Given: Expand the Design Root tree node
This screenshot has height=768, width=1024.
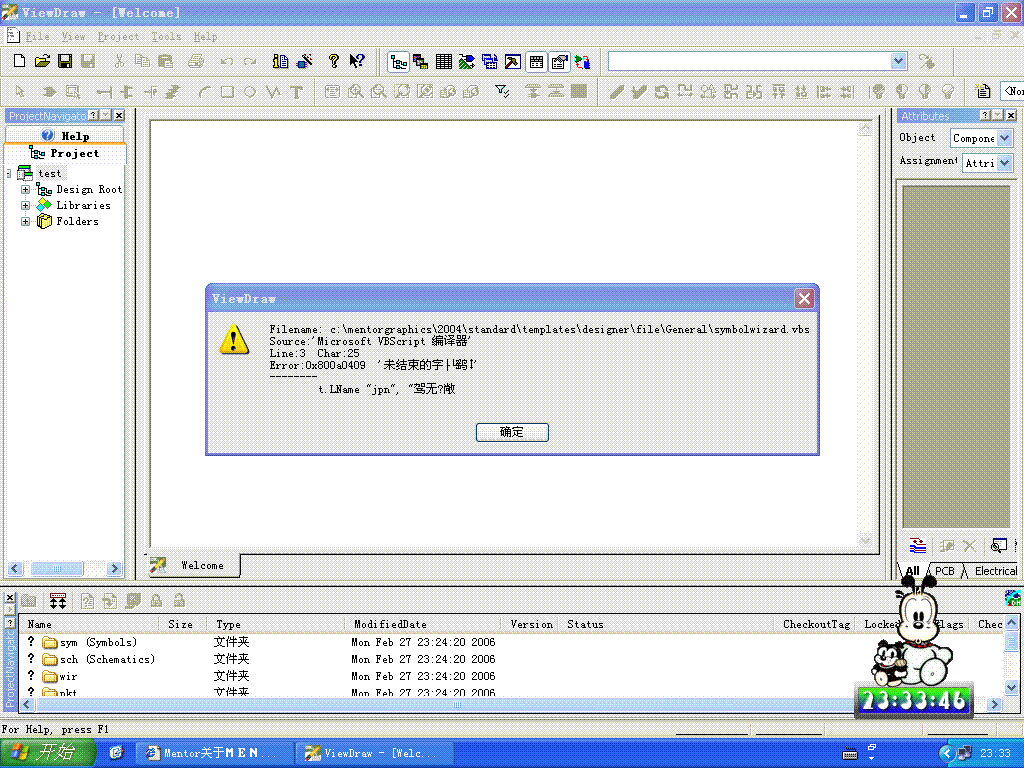Looking at the screenshot, I should point(25,189).
